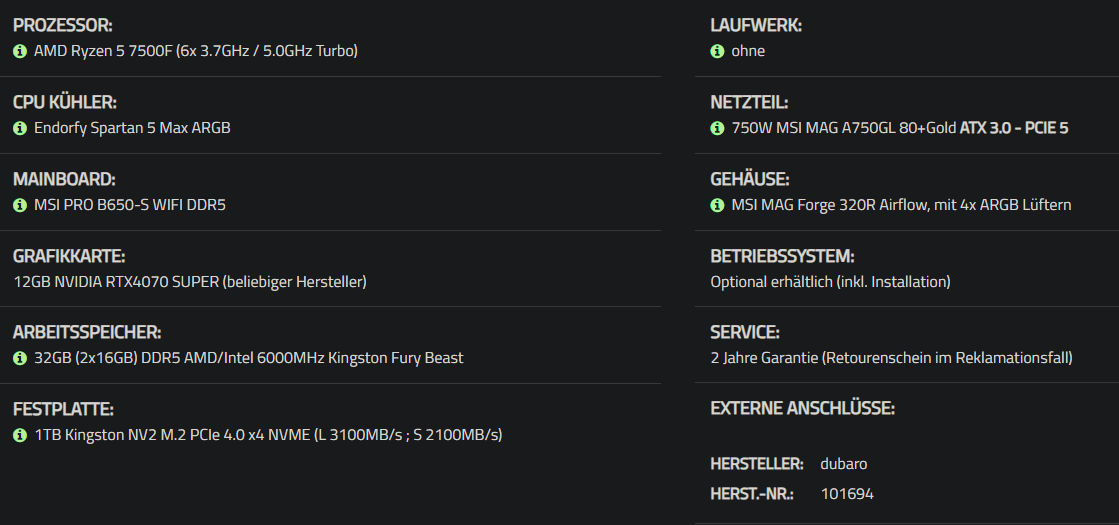The width and height of the screenshot is (1119, 525).
Task: Open info icon for Endorfy Spartan 5 Max ARGB
Action: click(x=20, y=128)
